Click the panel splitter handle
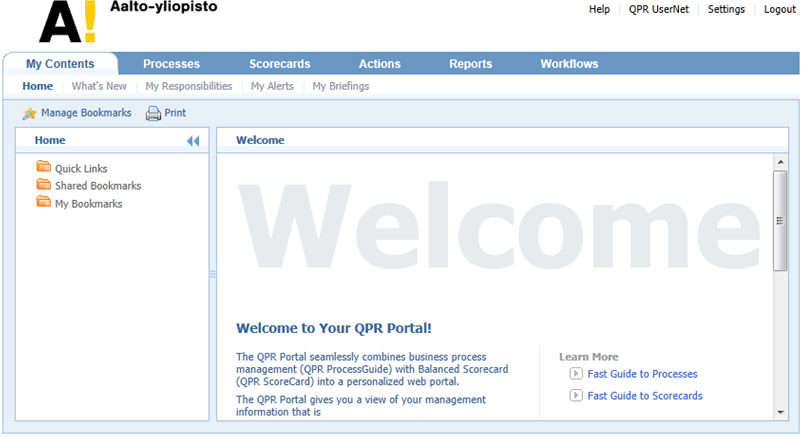This screenshot has width=802, height=437. [x=213, y=275]
